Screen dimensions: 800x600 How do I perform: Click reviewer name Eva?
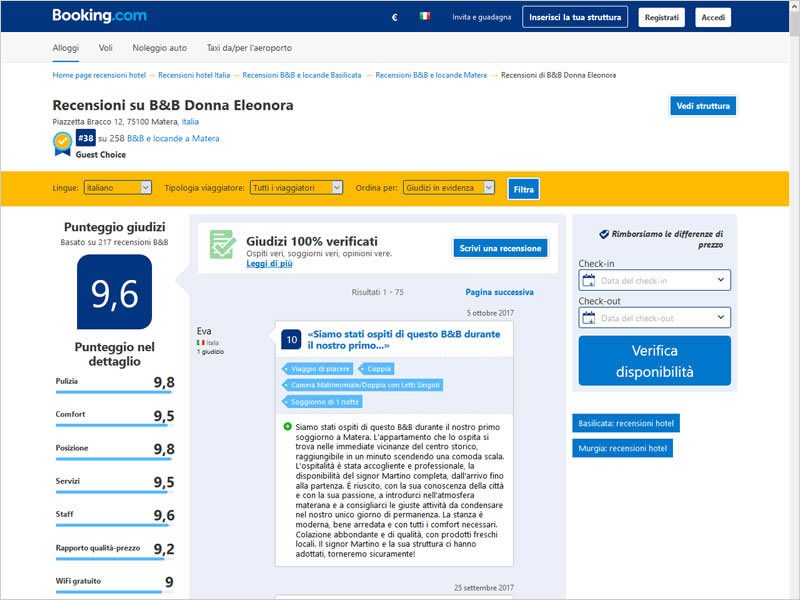[204, 331]
